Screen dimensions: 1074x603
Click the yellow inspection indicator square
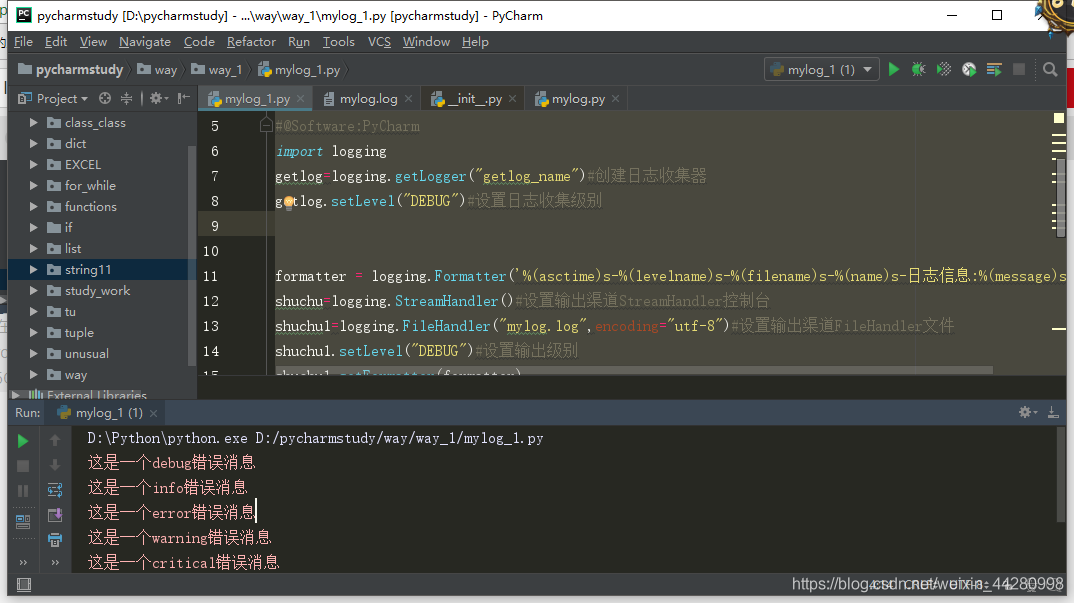pyautogui.click(x=1058, y=118)
